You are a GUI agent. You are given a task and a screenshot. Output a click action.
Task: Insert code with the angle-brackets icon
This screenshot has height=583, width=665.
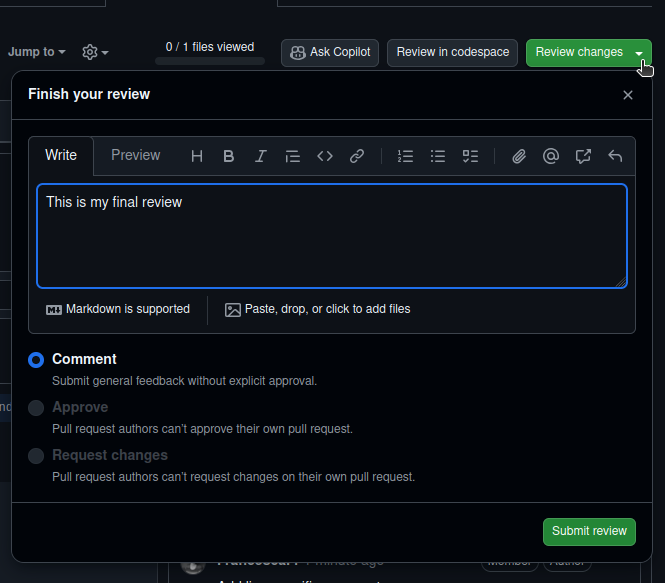coord(325,156)
